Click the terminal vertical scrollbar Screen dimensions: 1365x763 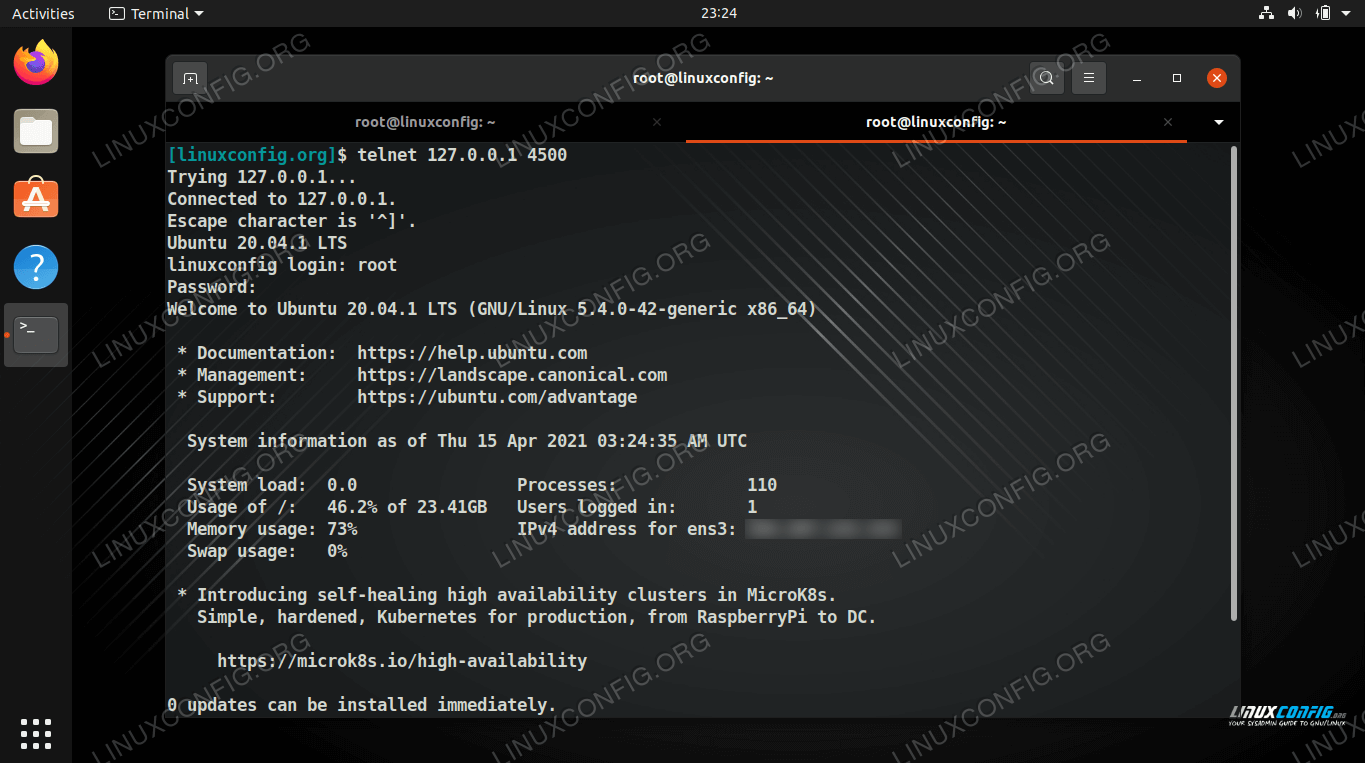click(1233, 380)
